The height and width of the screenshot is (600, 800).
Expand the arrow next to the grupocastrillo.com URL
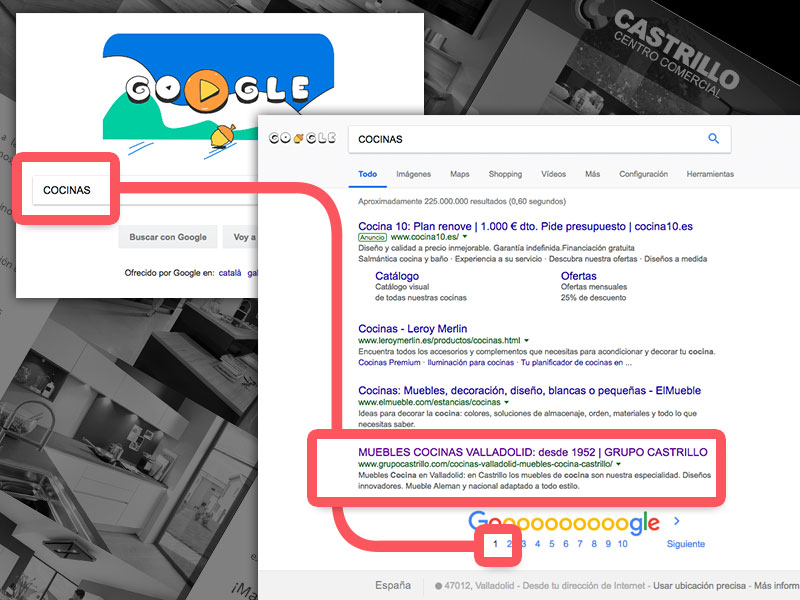618,464
